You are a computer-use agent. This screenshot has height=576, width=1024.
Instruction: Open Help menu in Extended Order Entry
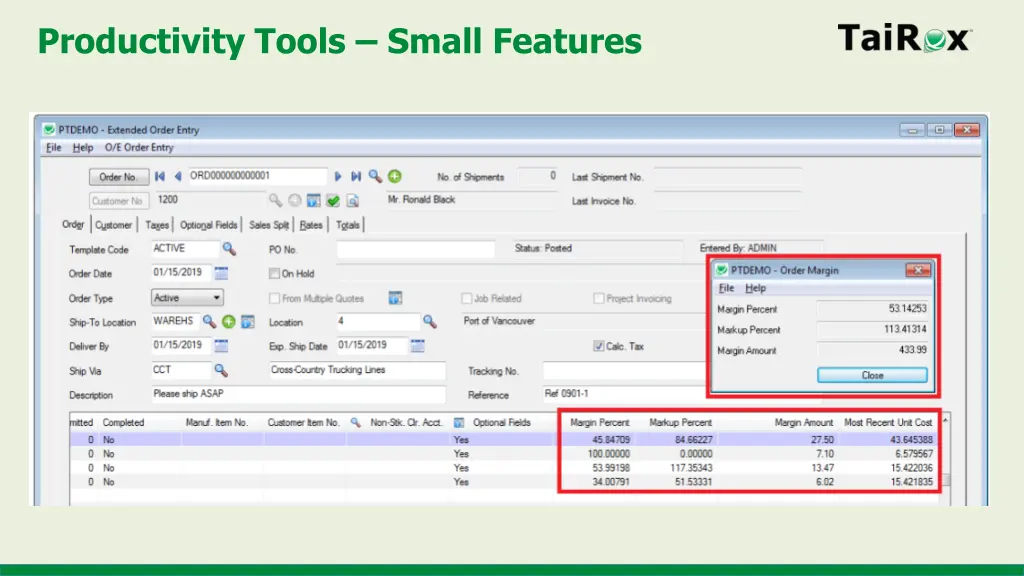pyautogui.click(x=82, y=148)
